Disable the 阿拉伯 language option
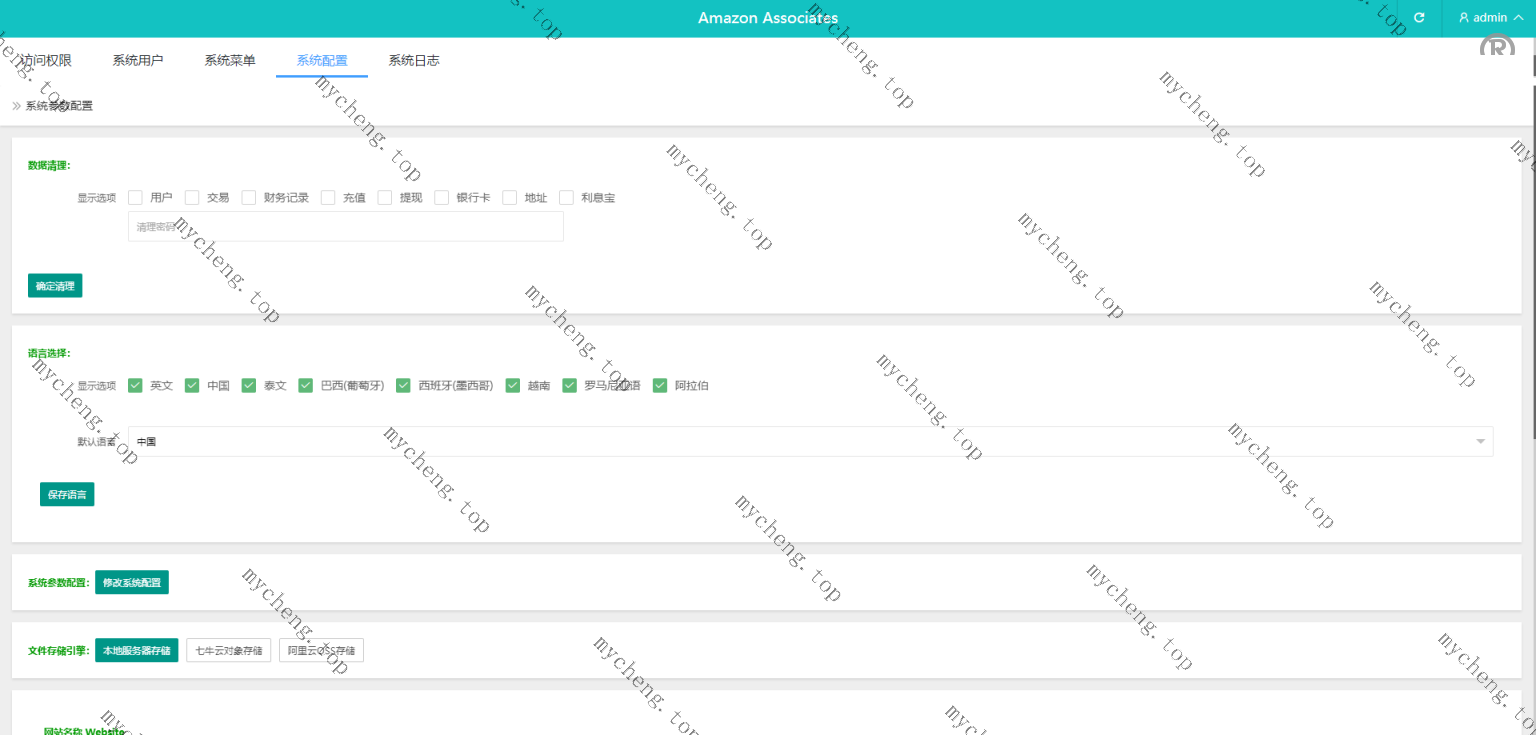Viewport: 1536px width, 735px height. tap(660, 386)
